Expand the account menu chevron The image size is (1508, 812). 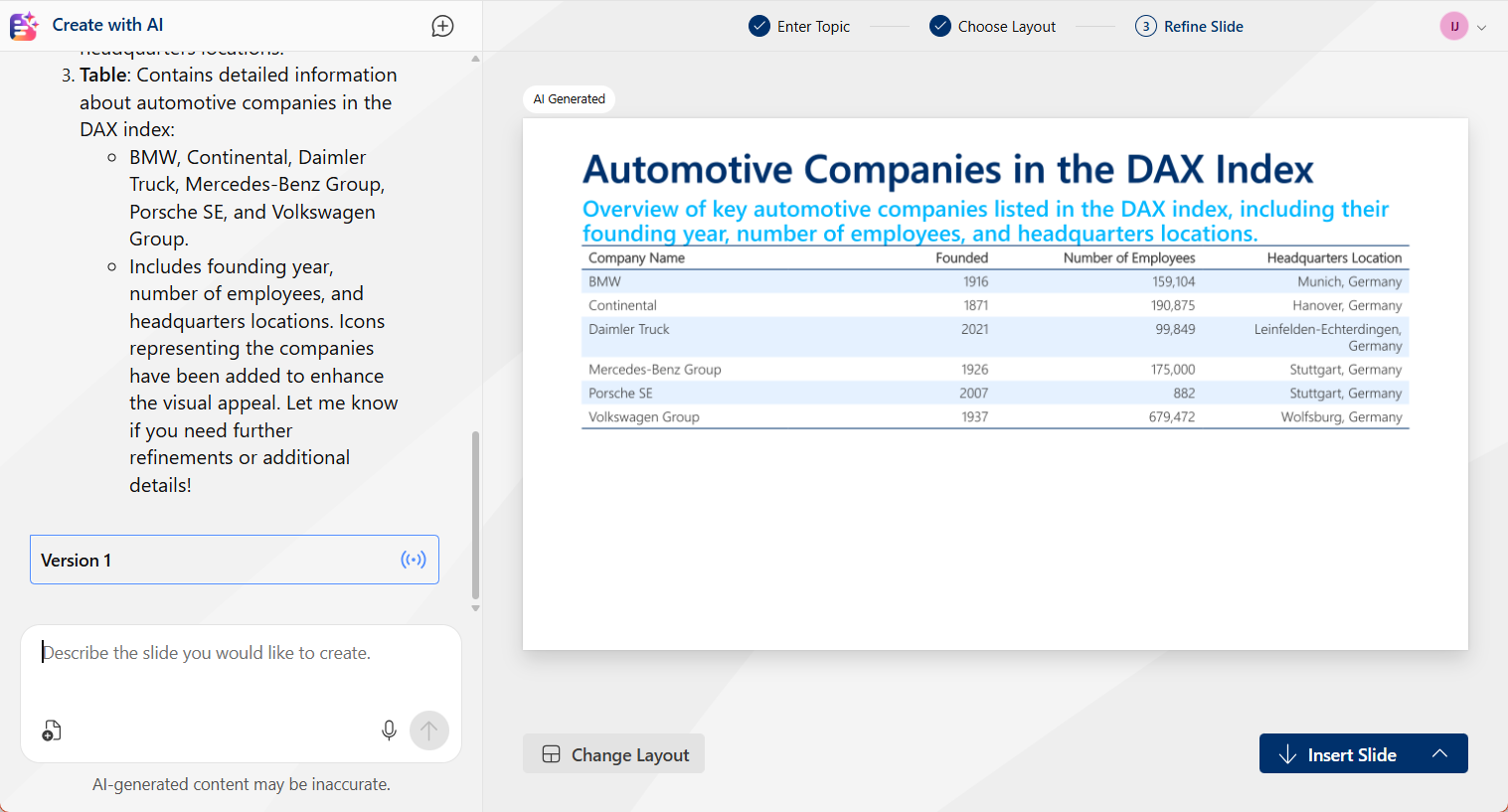tap(1481, 28)
